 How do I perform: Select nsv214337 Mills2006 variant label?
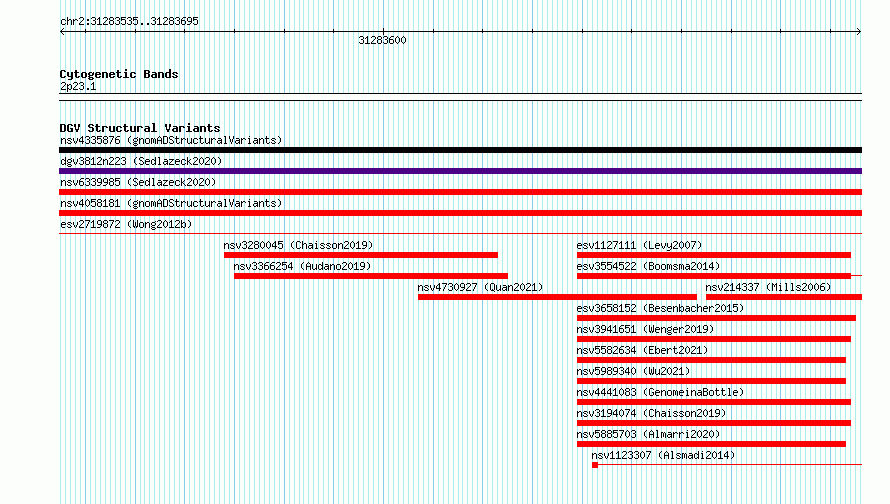768,287
